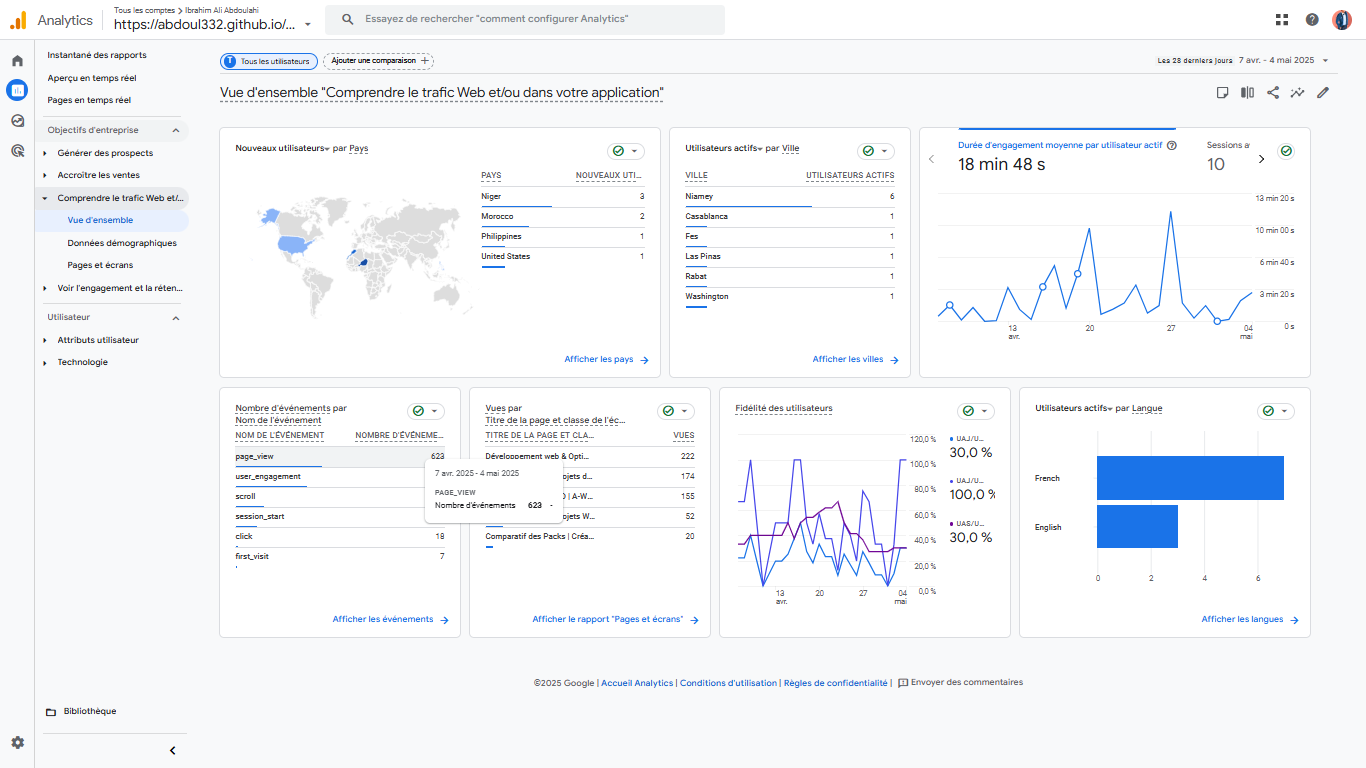The height and width of the screenshot is (768, 1366).
Task: Change Utilisateurs actifs metric on Langue card
Action: (1075, 408)
